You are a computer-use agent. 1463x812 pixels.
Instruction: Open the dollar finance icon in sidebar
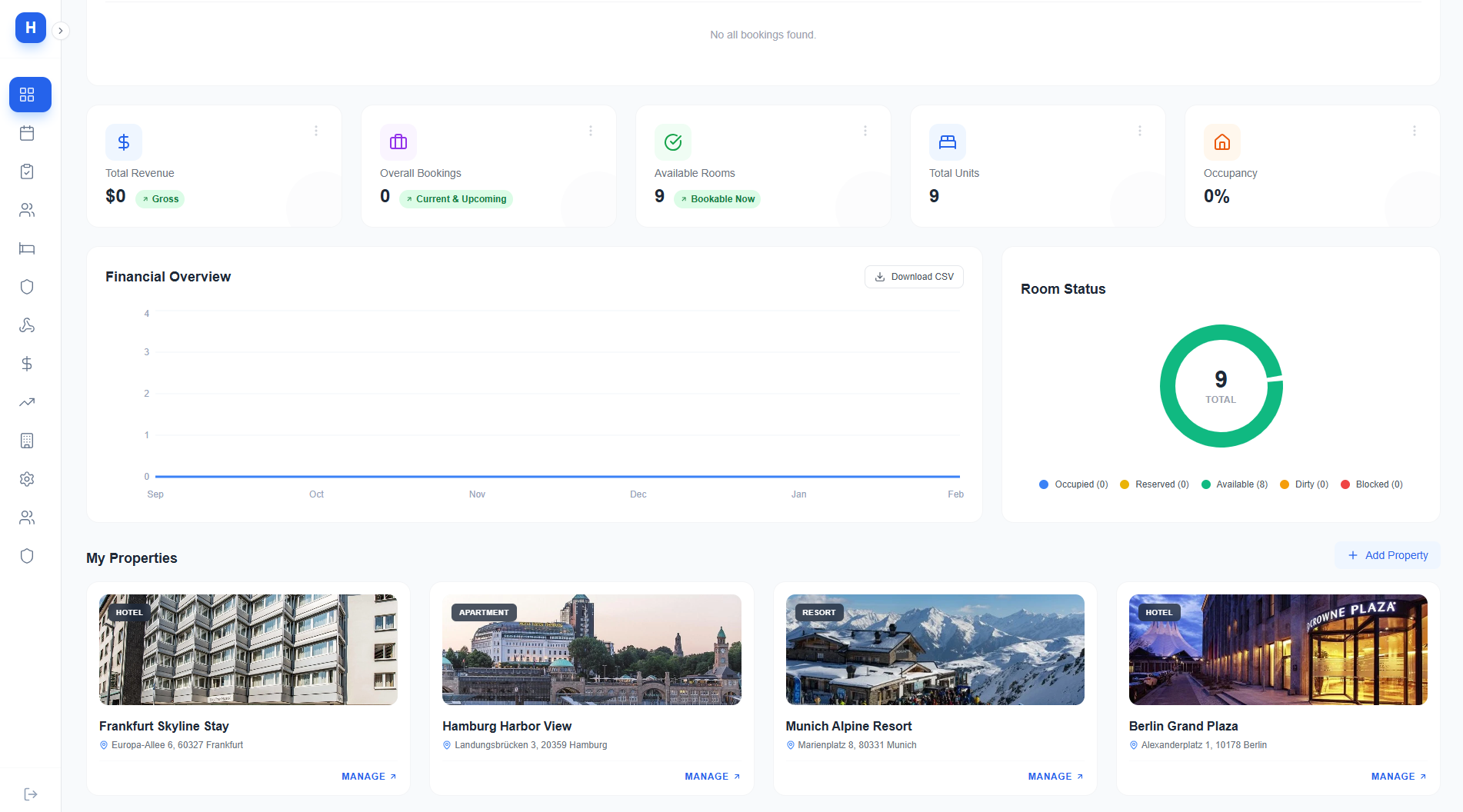pyautogui.click(x=27, y=364)
